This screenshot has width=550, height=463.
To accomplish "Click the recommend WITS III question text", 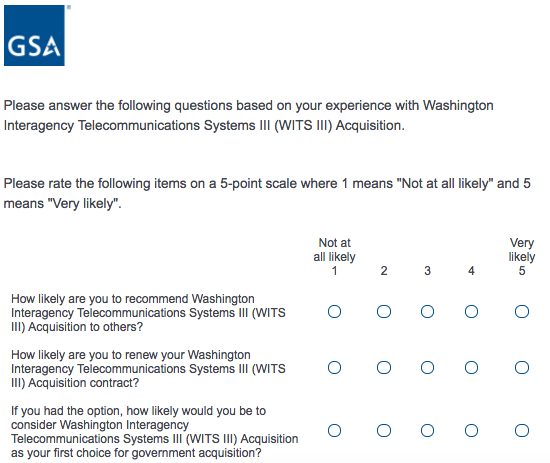I will coord(148,313).
